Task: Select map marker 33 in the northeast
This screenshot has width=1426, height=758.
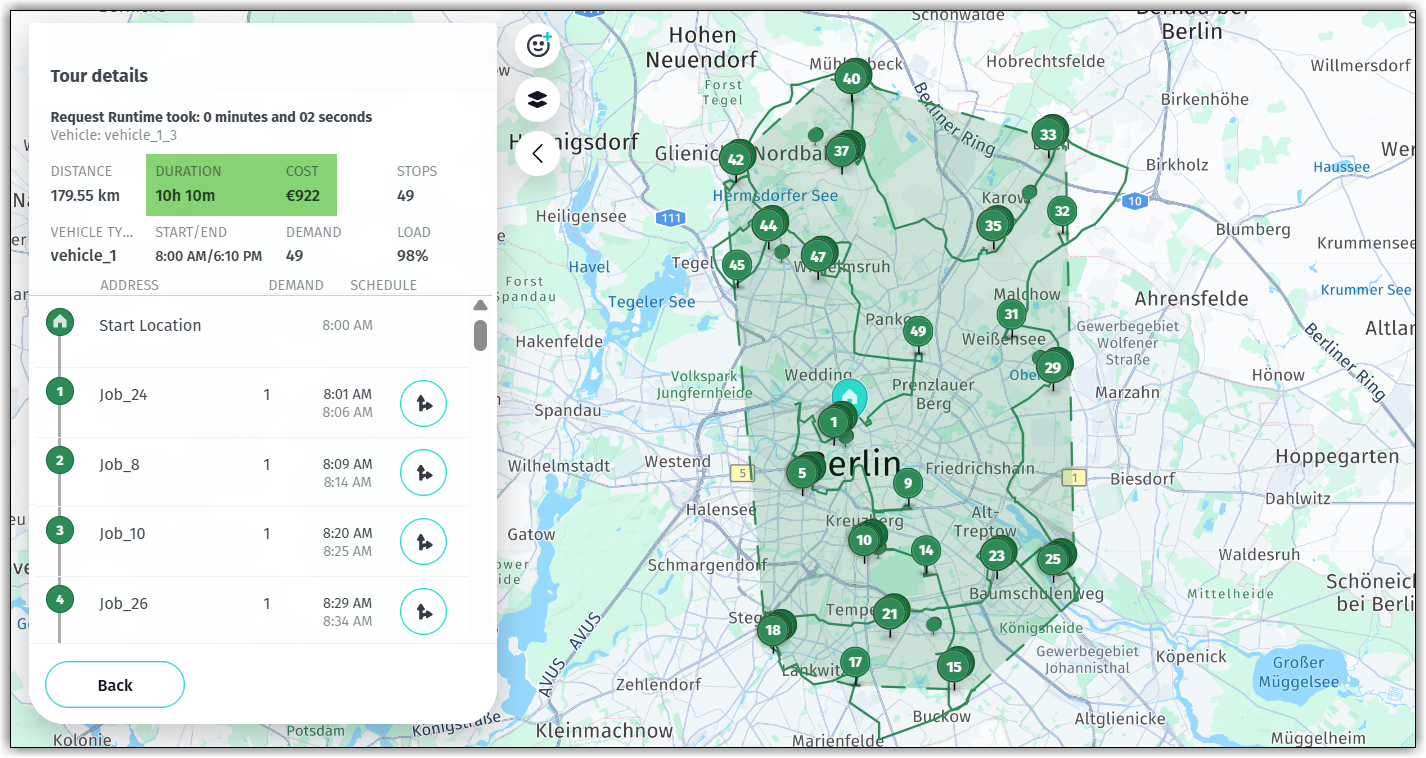Action: click(1049, 131)
